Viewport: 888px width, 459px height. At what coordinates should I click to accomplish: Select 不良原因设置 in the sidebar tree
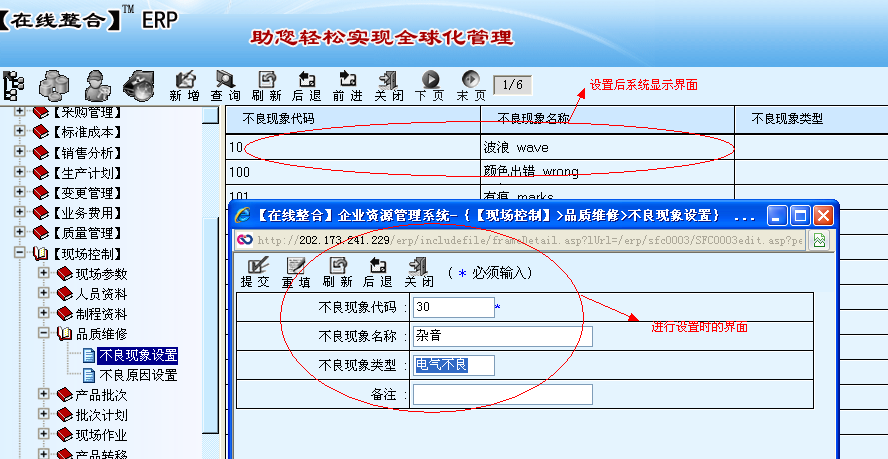(x=138, y=375)
